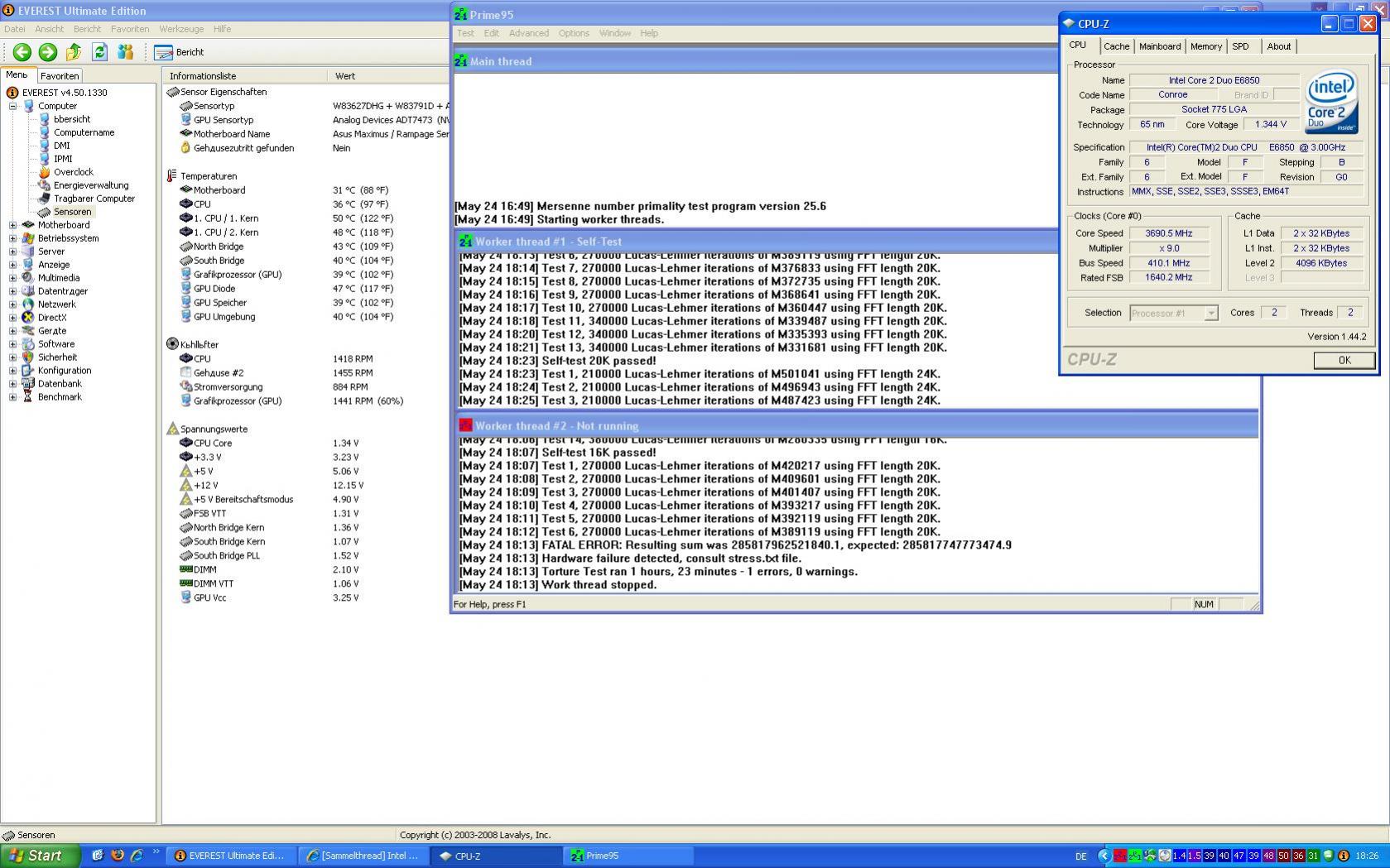Click the EVEREST v4.50.1330 root node

(x=65, y=93)
